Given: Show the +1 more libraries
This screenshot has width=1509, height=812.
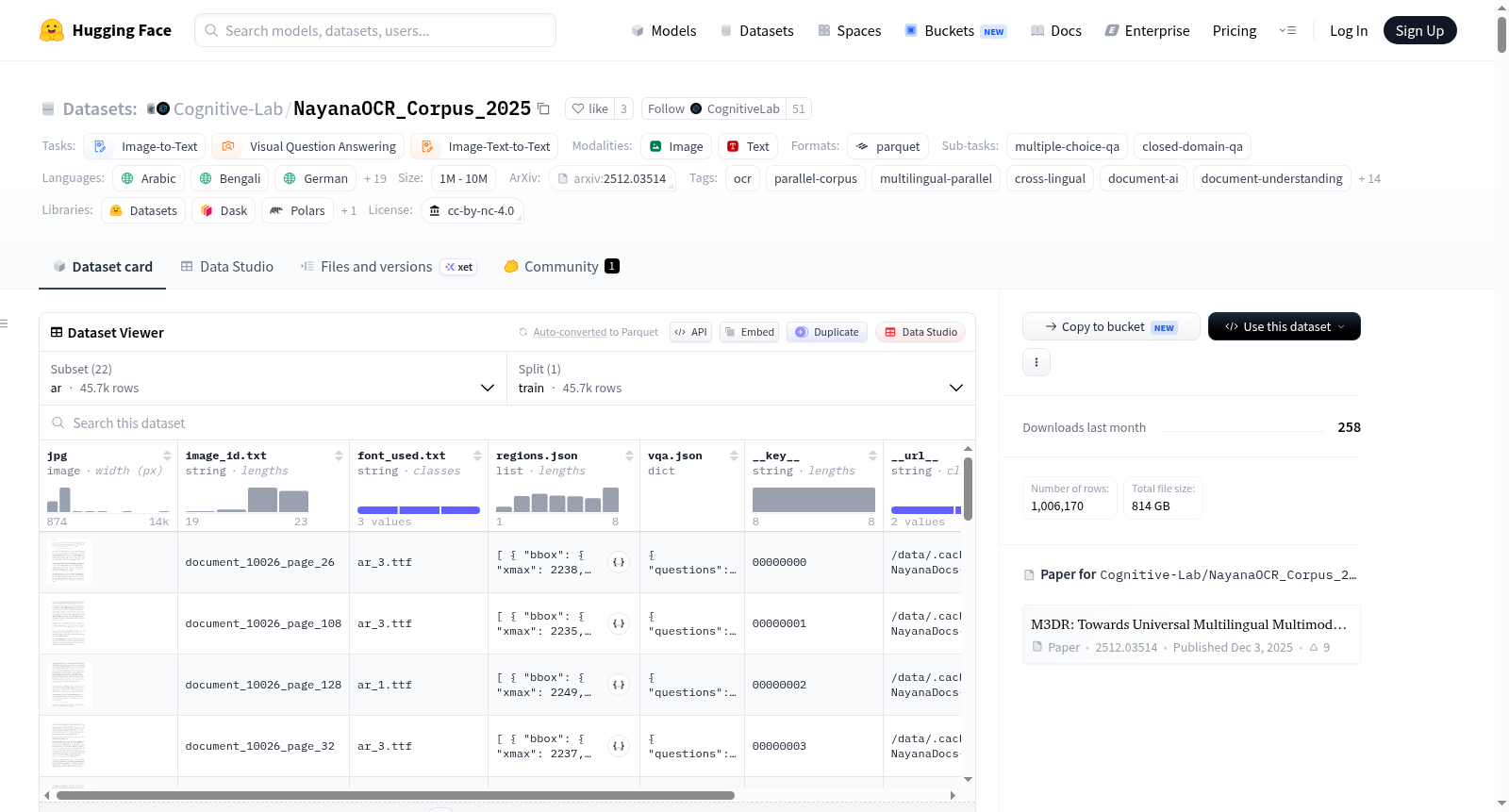Looking at the screenshot, I should (x=349, y=210).
